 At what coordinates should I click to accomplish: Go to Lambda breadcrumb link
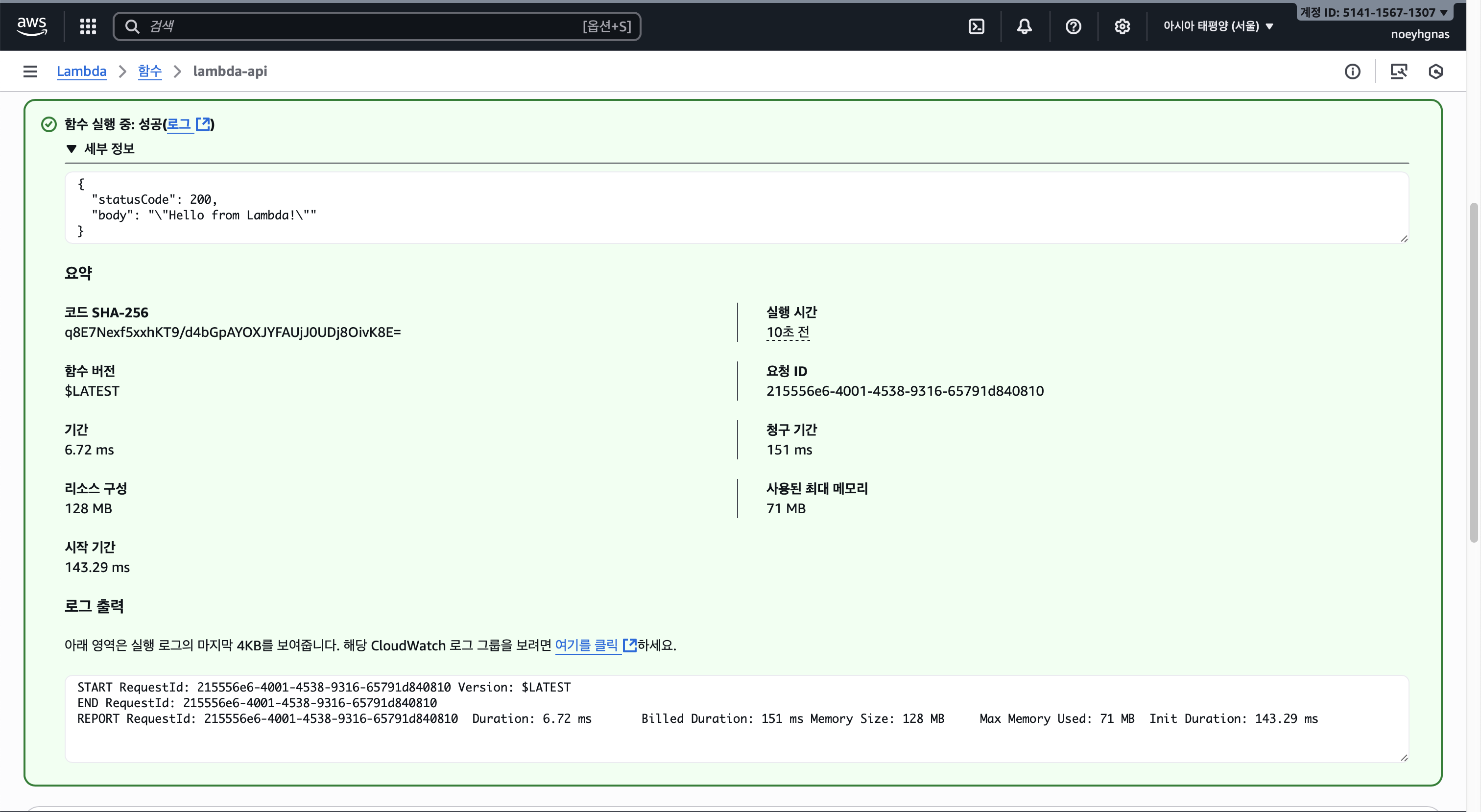(x=81, y=72)
